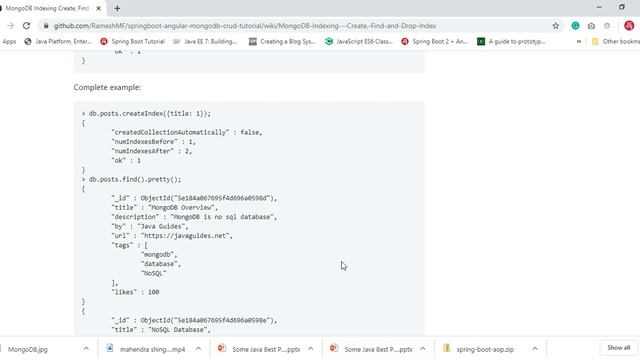Open a new browser tab
This screenshot has width=640, height=360.
pos(117,8)
